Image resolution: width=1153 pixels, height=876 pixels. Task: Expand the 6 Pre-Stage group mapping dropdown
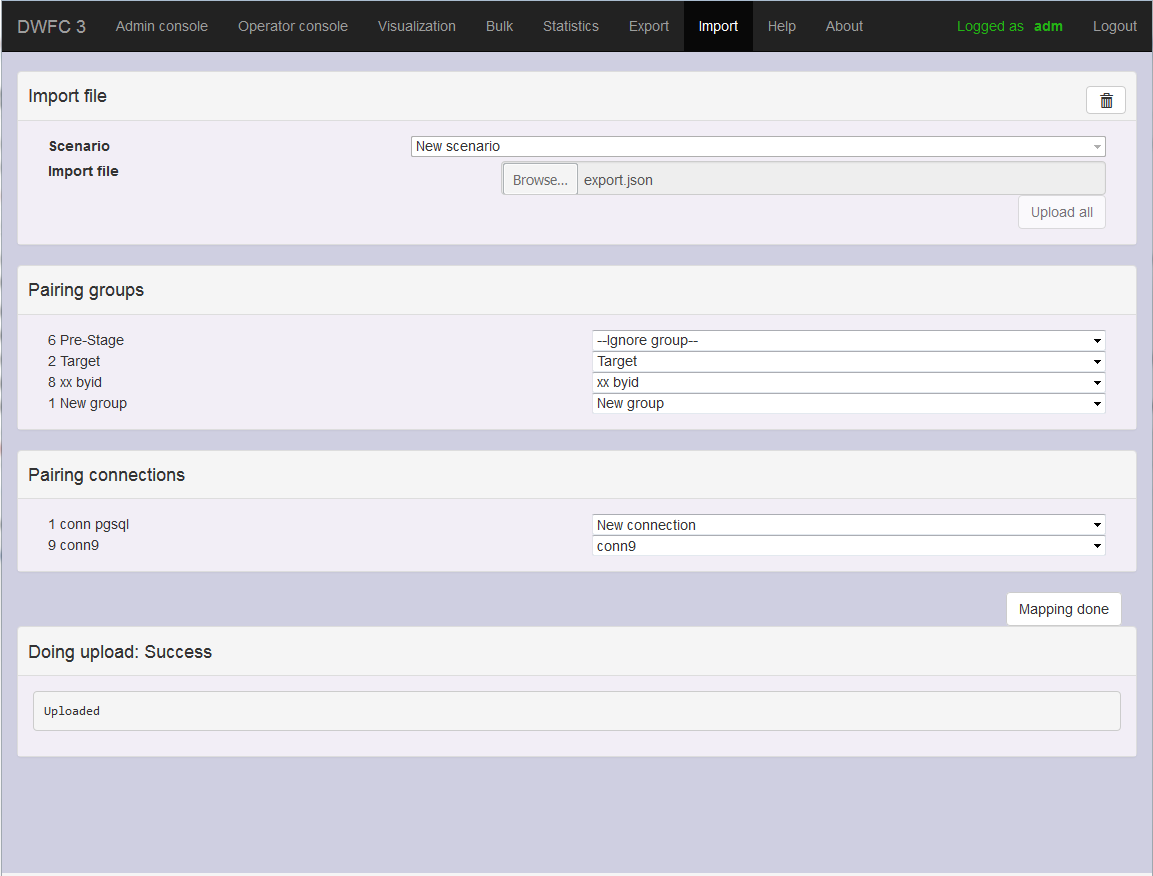coord(848,341)
